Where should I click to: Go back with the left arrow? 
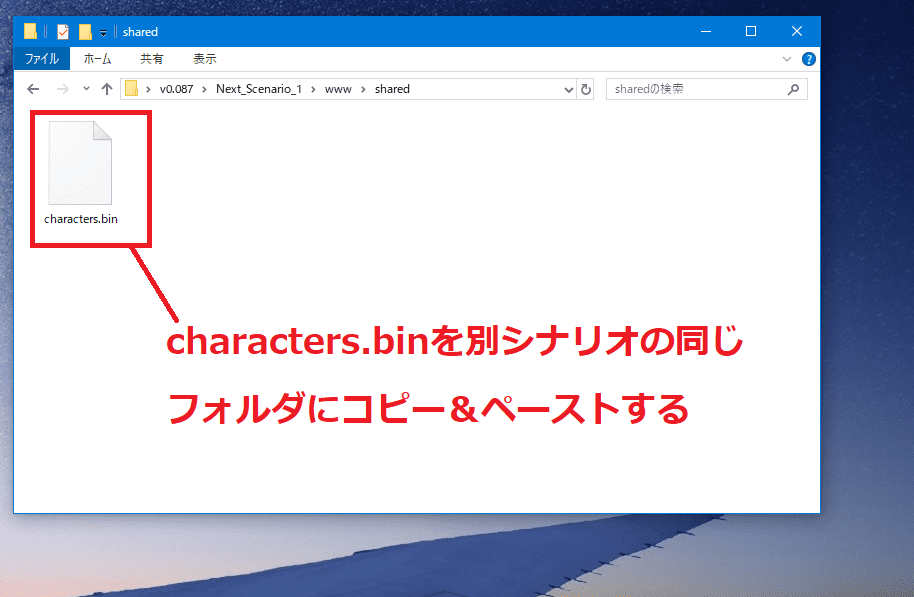33,89
